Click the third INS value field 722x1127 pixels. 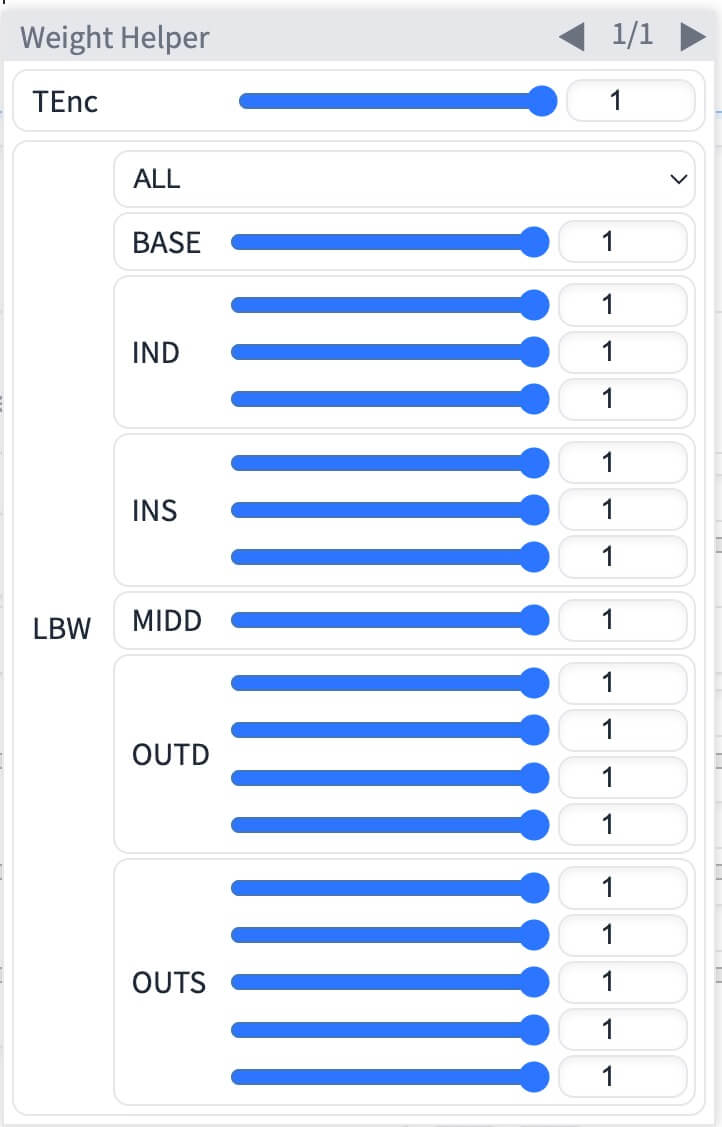click(622, 557)
